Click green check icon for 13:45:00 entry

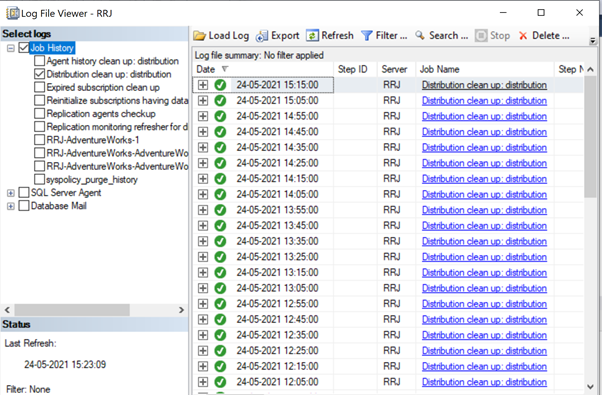pyautogui.click(x=220, y=226)
